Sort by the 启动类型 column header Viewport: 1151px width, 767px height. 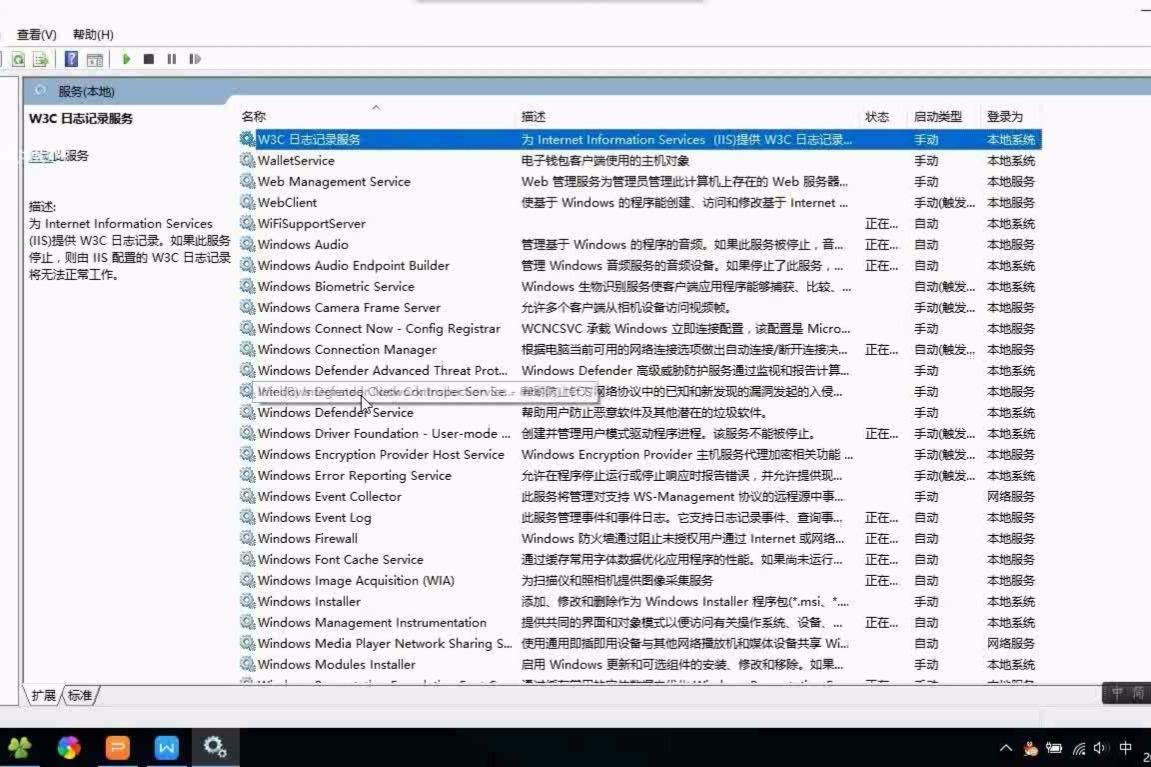pyautogui.click(x=937, y=117)
